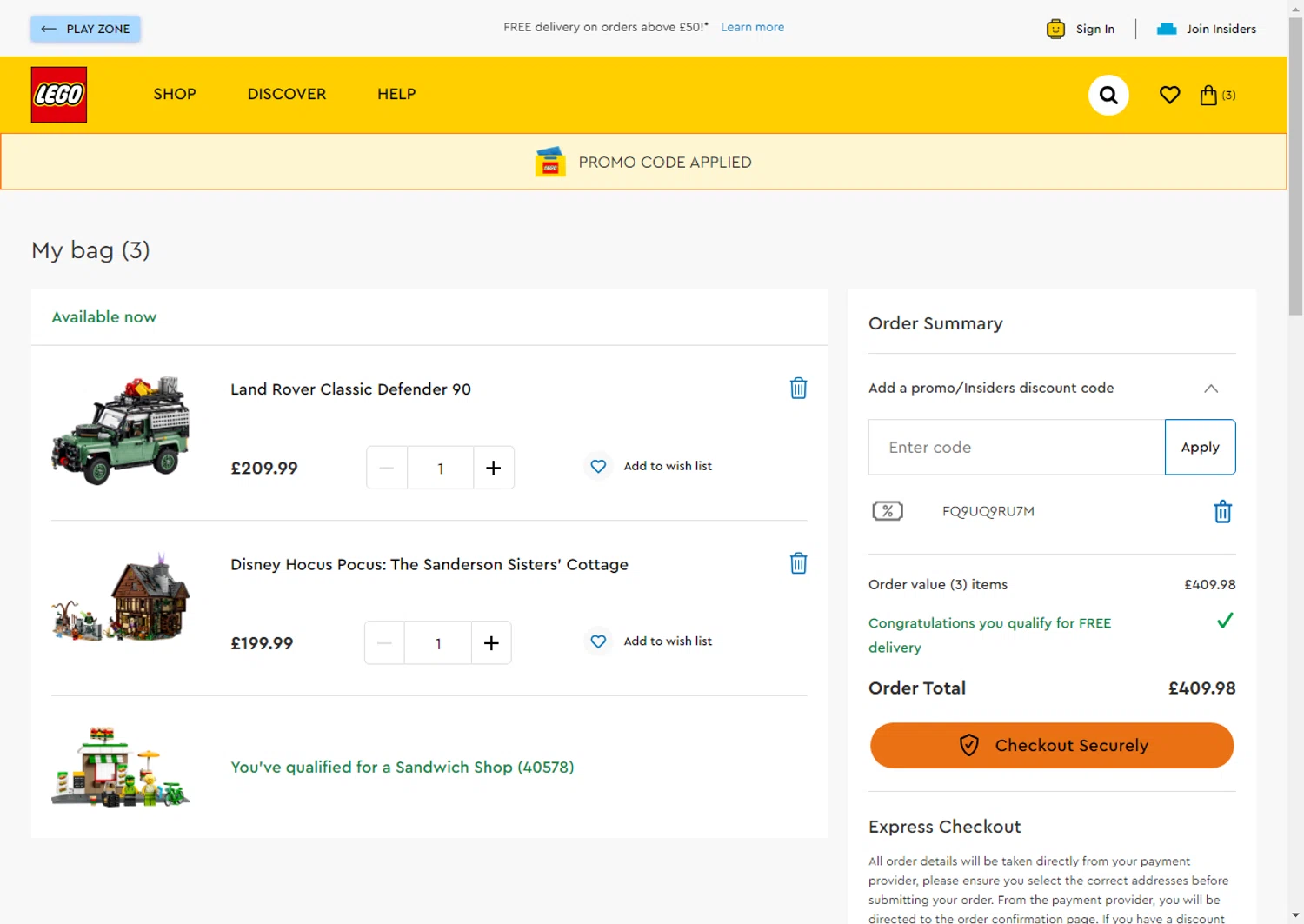1304x924 pixels.
Task: Open Sandwich Shop gift set thumbnail
Action: (121, 767)
